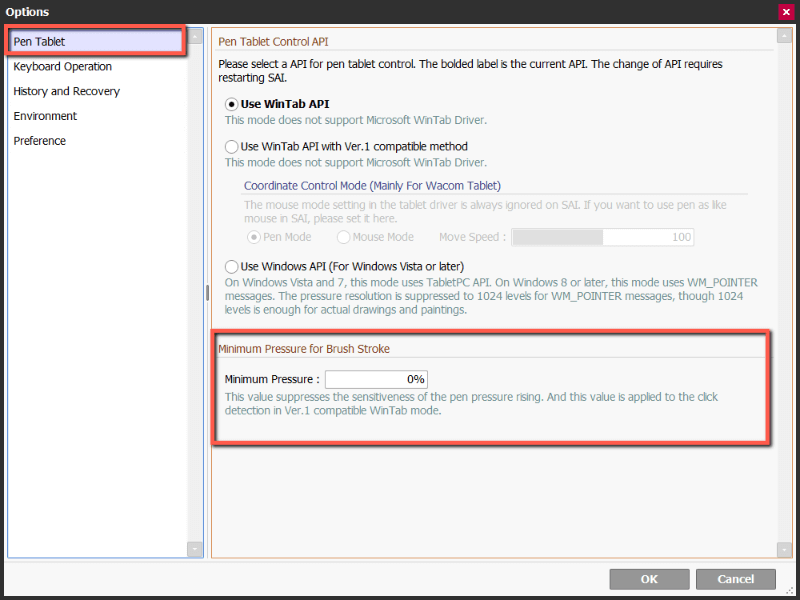Click Minimum Pressure for Brush Stroke heading
This screenshot has height=600, width=800.
[x=304, y=349]
